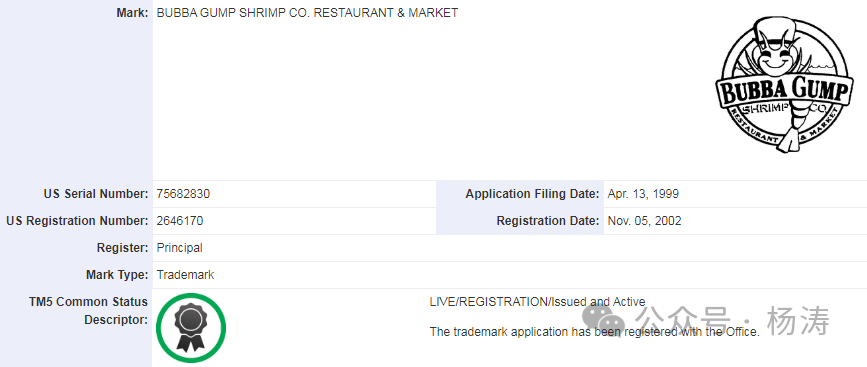Click the green registered ribbon status icon
The height and width of the screenshot is (367, 867).
pyautogui.click(x=191, y=328)
